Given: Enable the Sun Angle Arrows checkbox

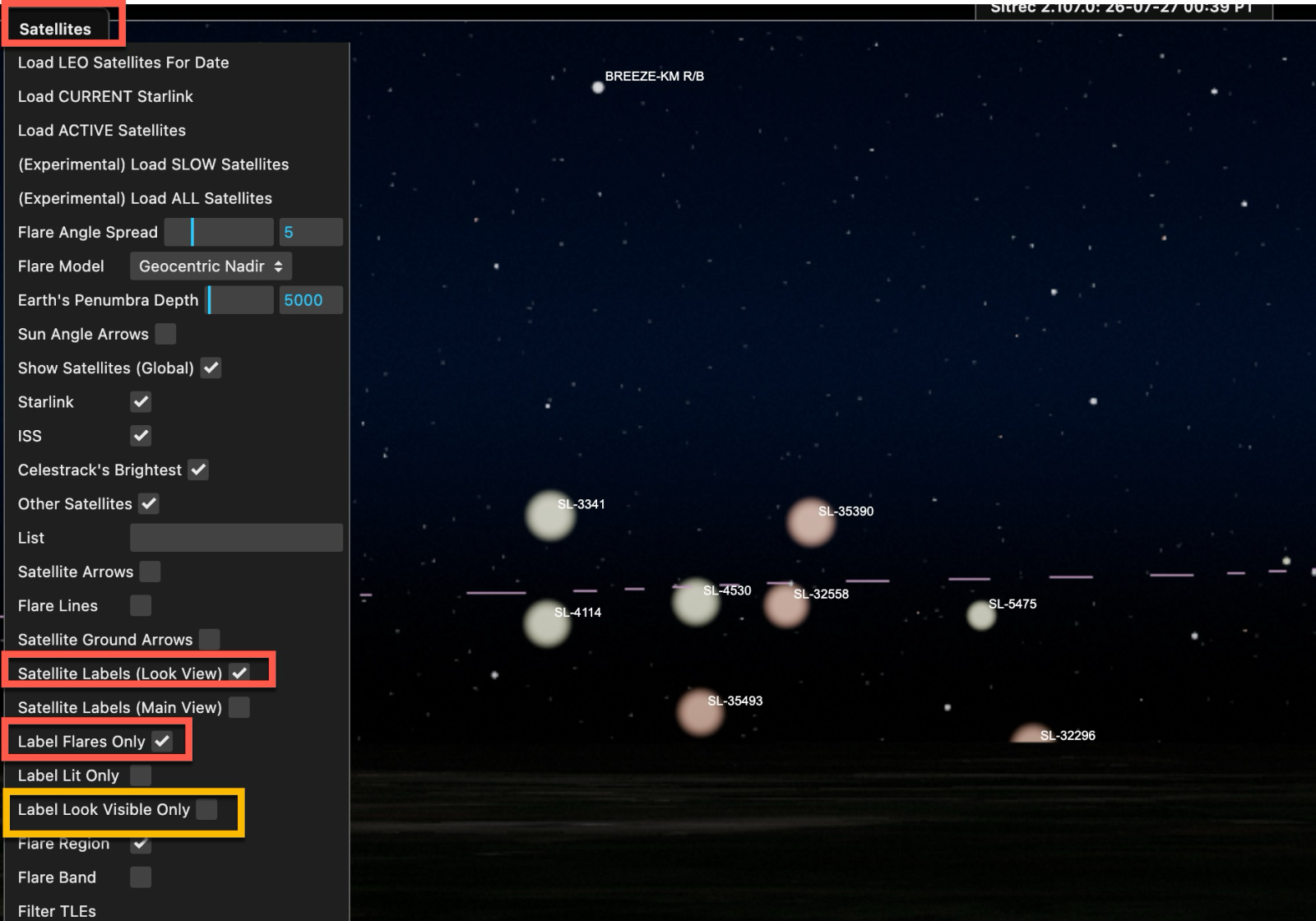Looking at the screenshot, I should pos(165,334).
